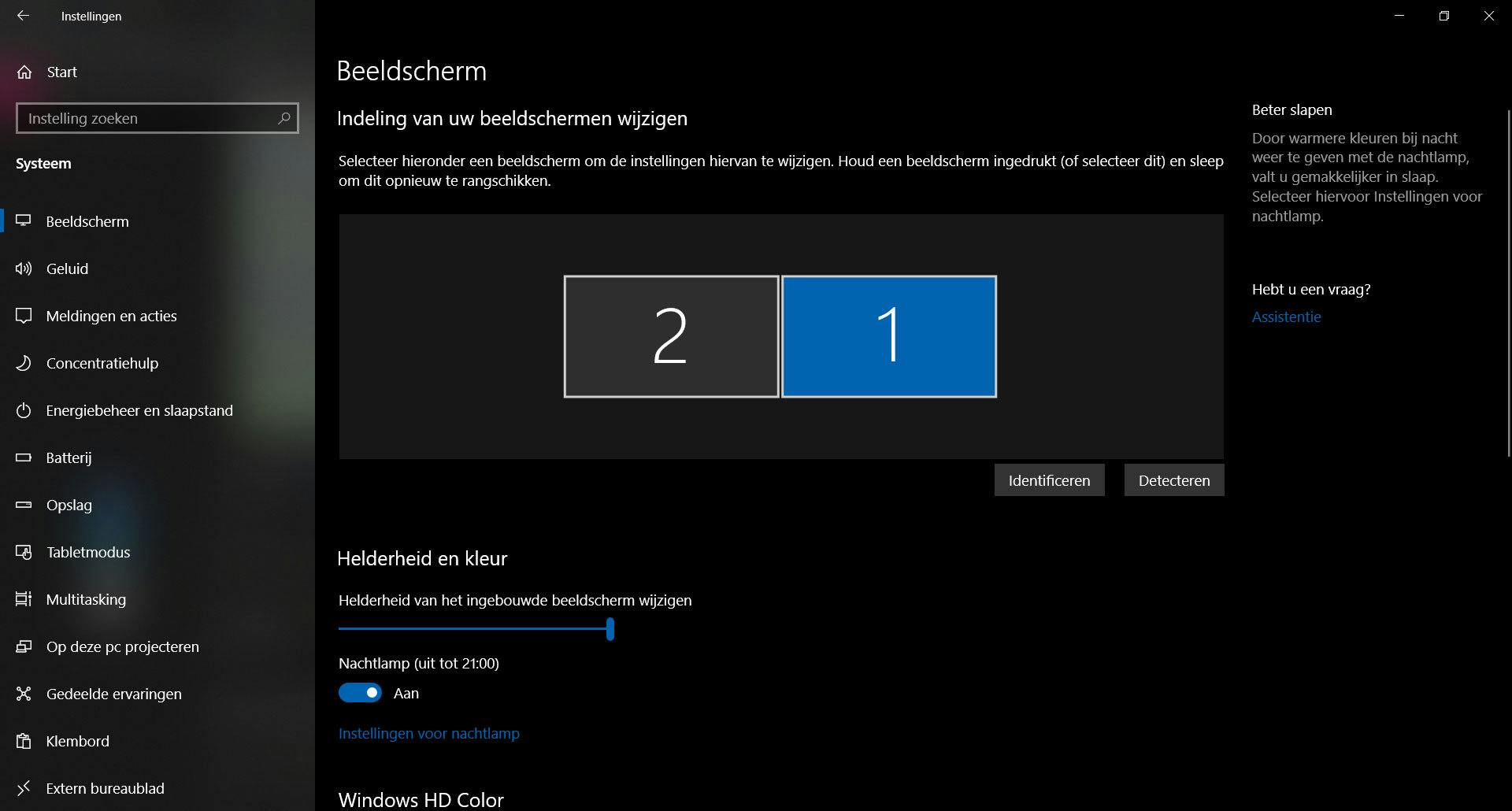The image size is (1512, 811).
Task: Click the Windows HD Color heading
Action: (x=421, y=800)
